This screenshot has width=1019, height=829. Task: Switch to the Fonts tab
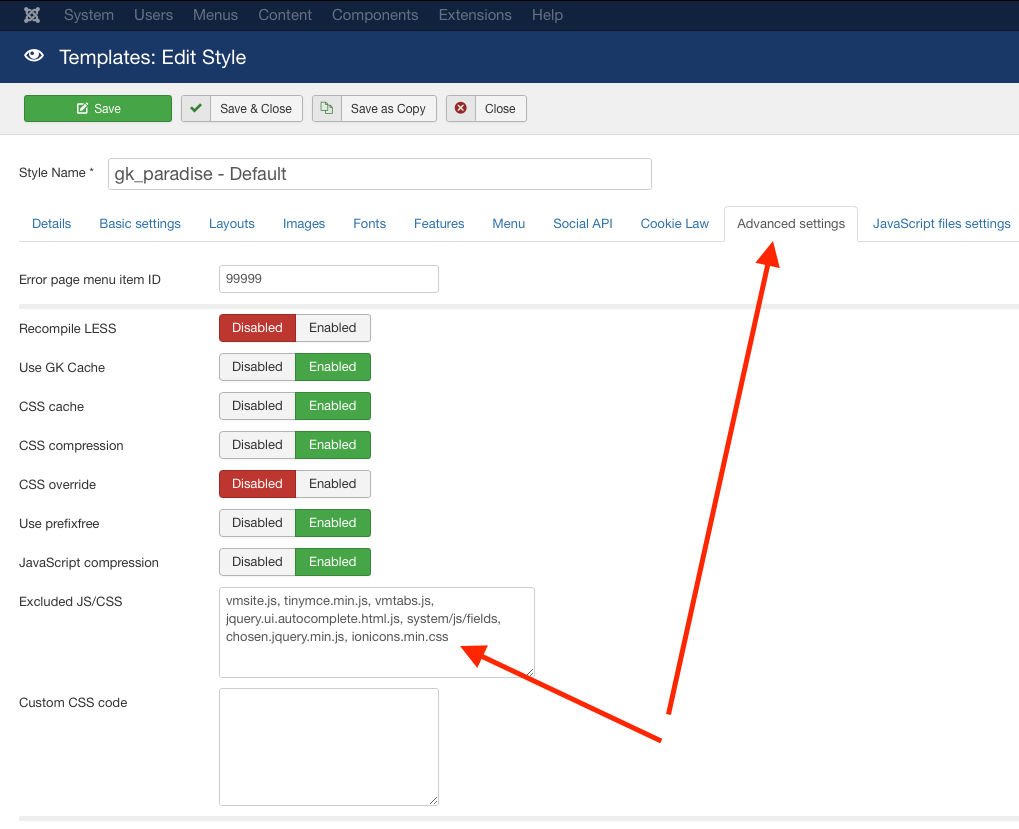click(x=370, y=223)
